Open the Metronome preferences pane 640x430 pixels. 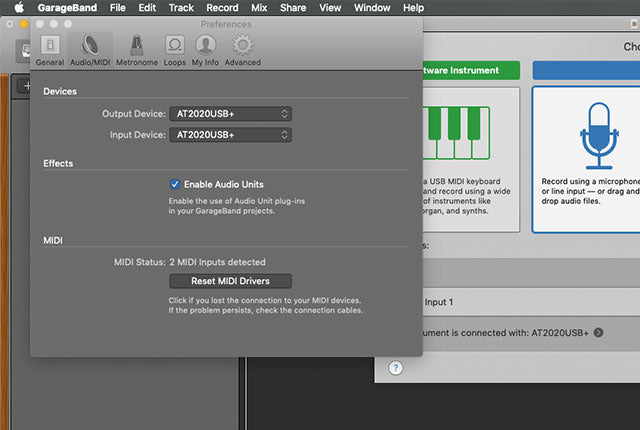[x=136, y=49]
